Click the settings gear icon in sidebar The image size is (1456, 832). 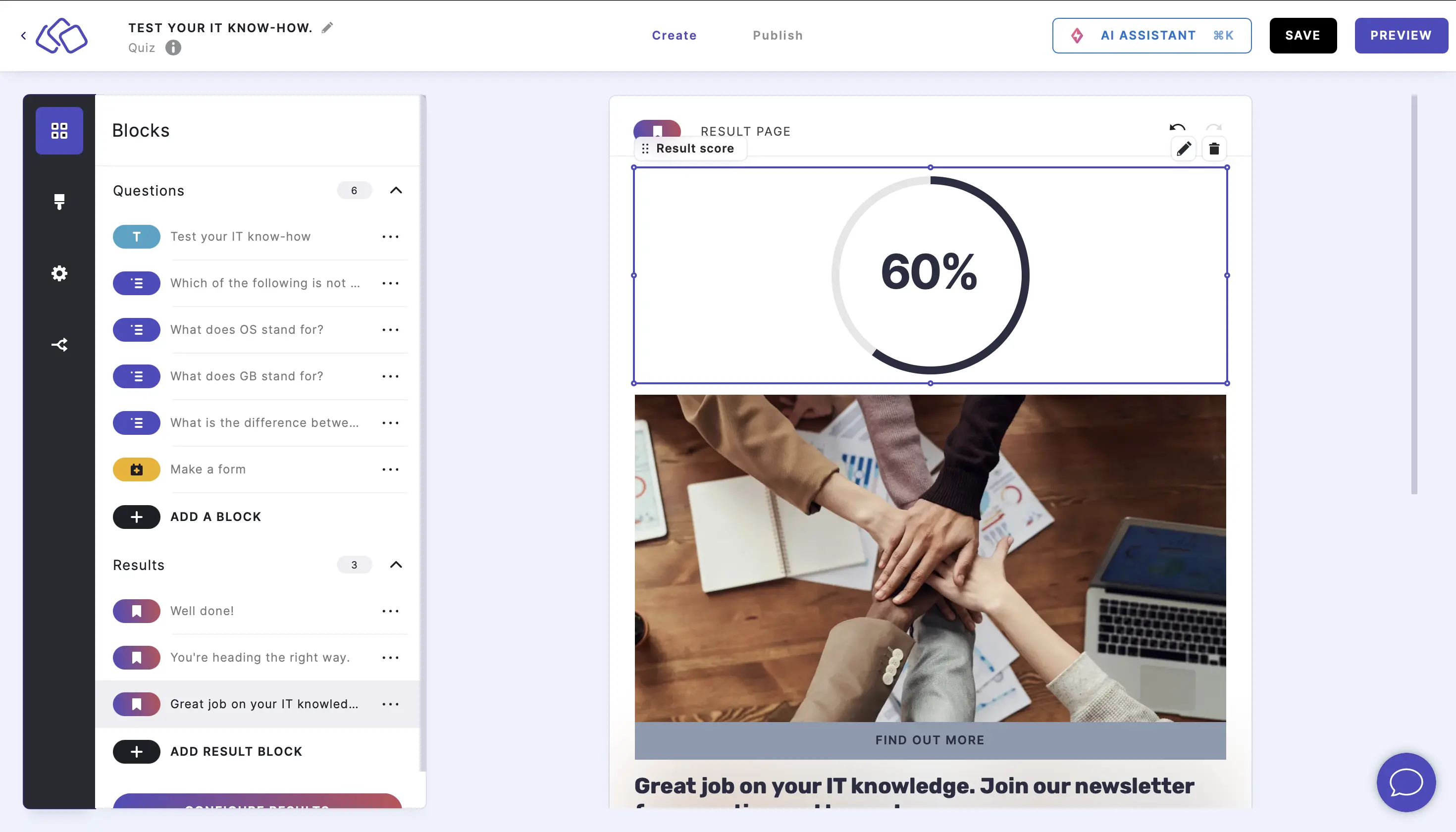59,273
